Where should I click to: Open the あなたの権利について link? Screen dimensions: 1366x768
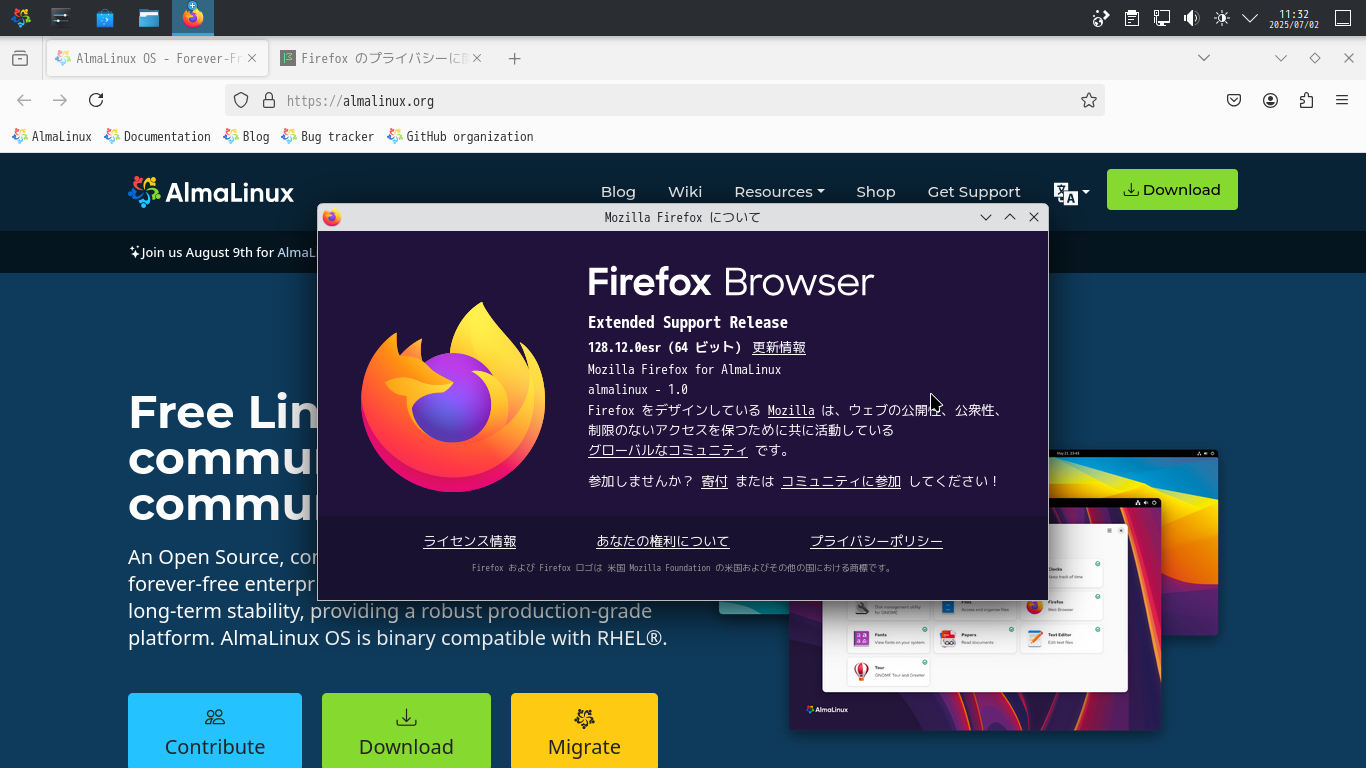663,541
